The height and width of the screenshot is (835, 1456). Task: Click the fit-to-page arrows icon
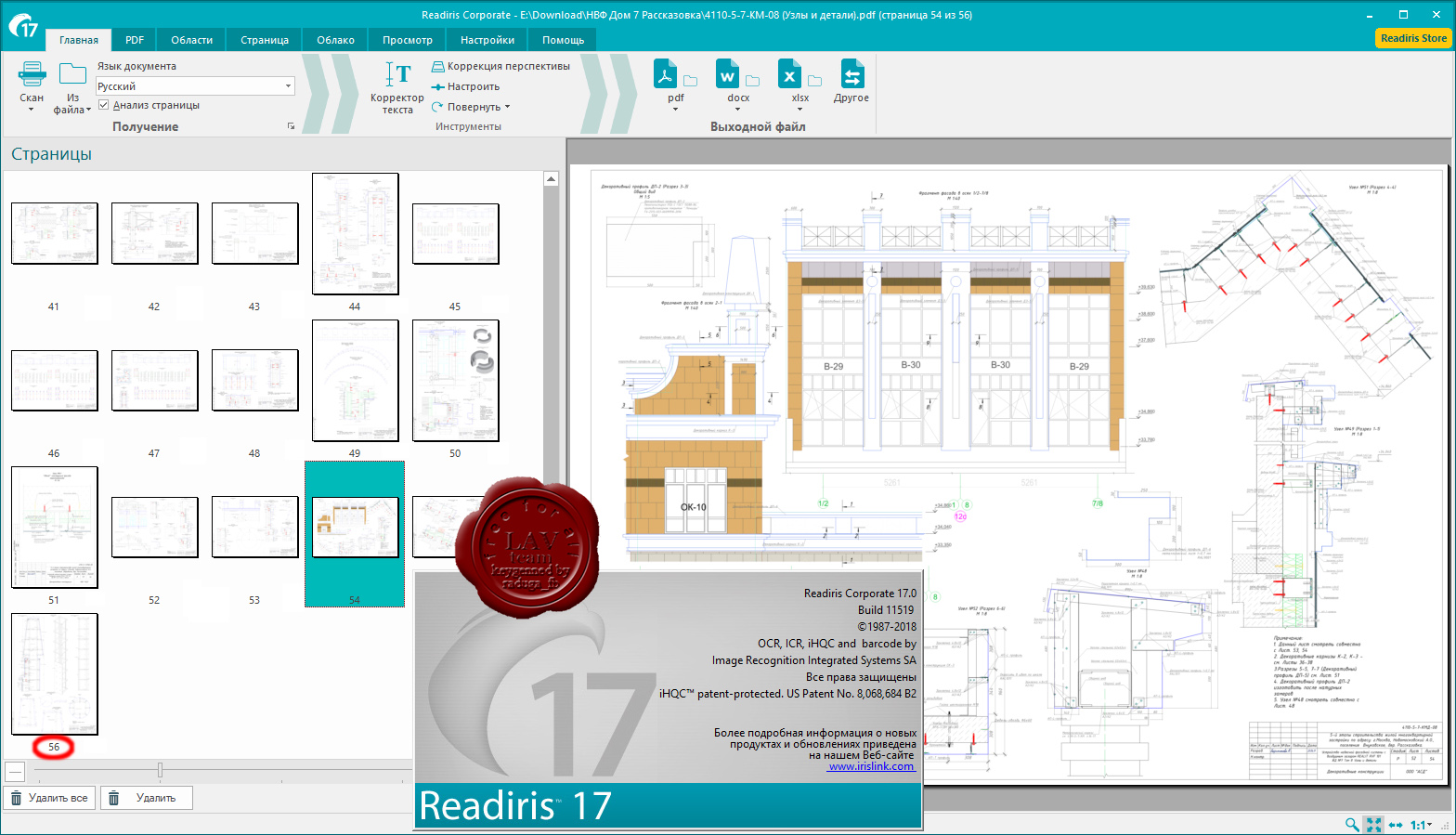pos(1373,825)
